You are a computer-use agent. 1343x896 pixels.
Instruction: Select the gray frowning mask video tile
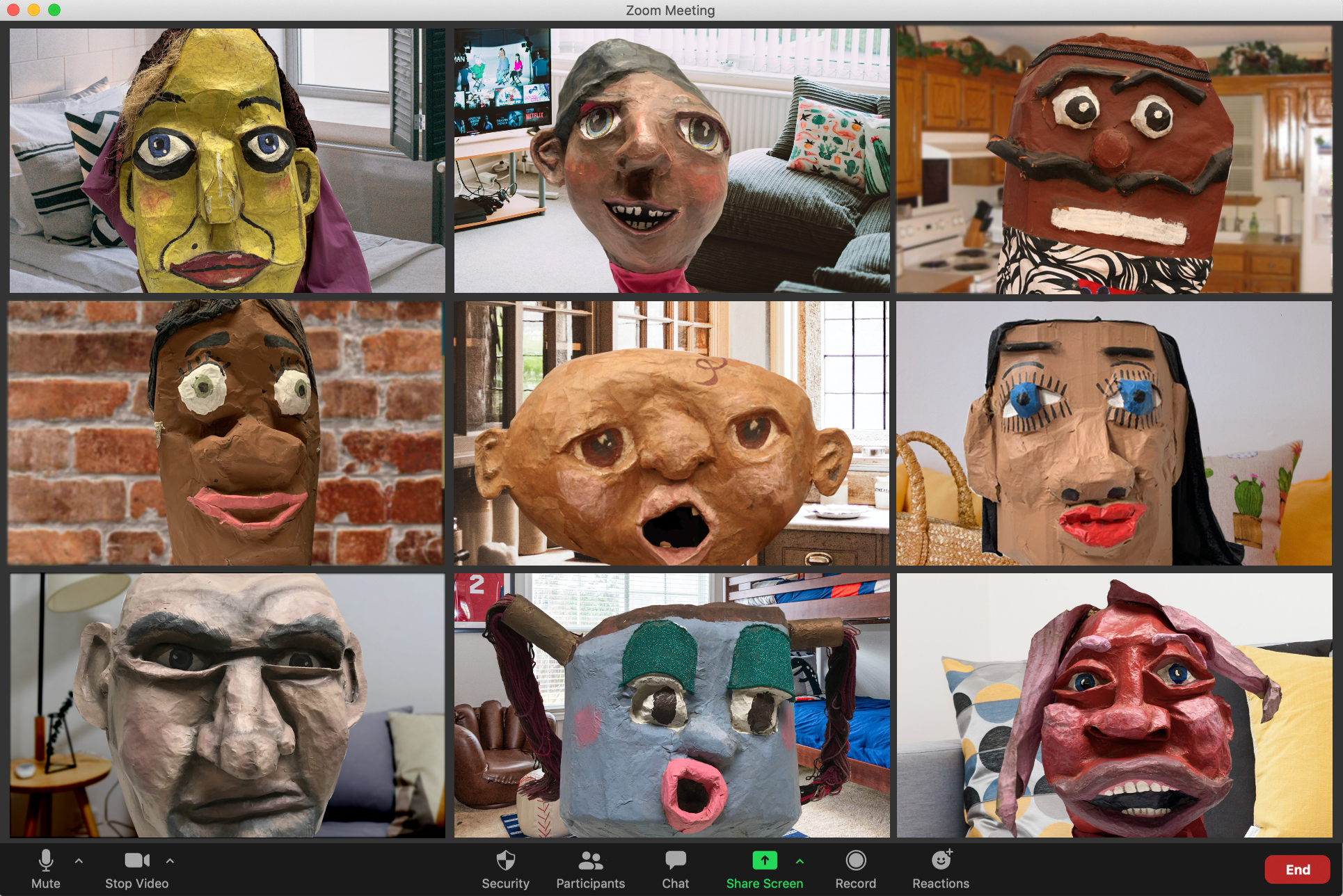coord(227,705)
